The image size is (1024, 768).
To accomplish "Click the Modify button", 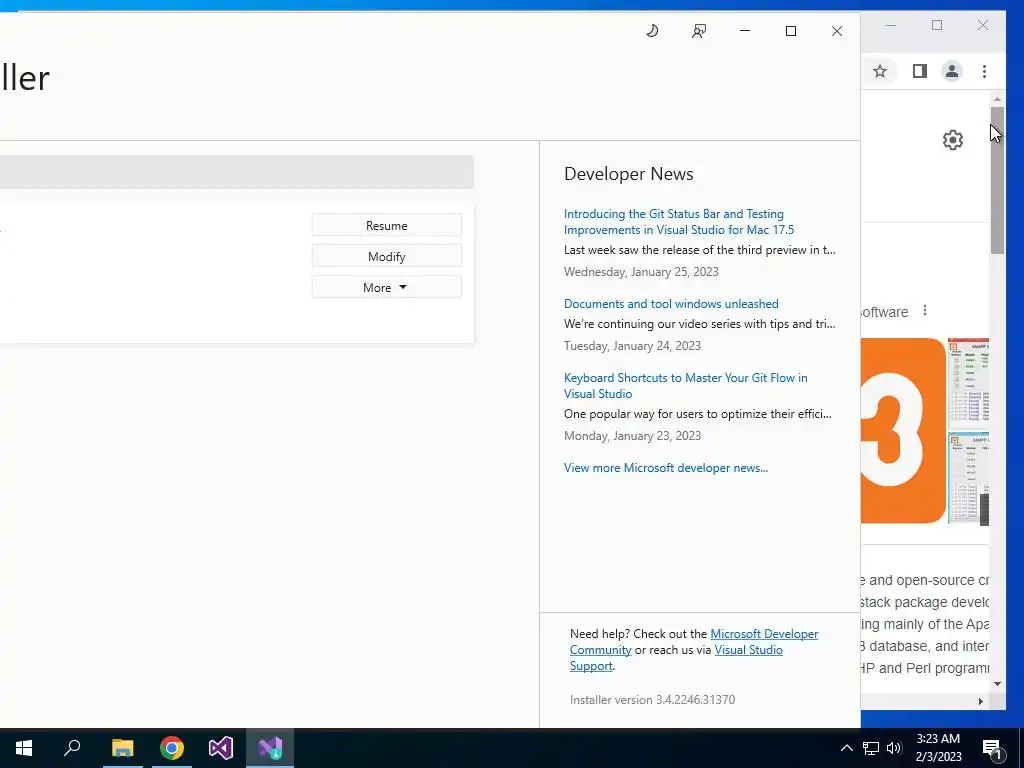I will click(387, 257).
